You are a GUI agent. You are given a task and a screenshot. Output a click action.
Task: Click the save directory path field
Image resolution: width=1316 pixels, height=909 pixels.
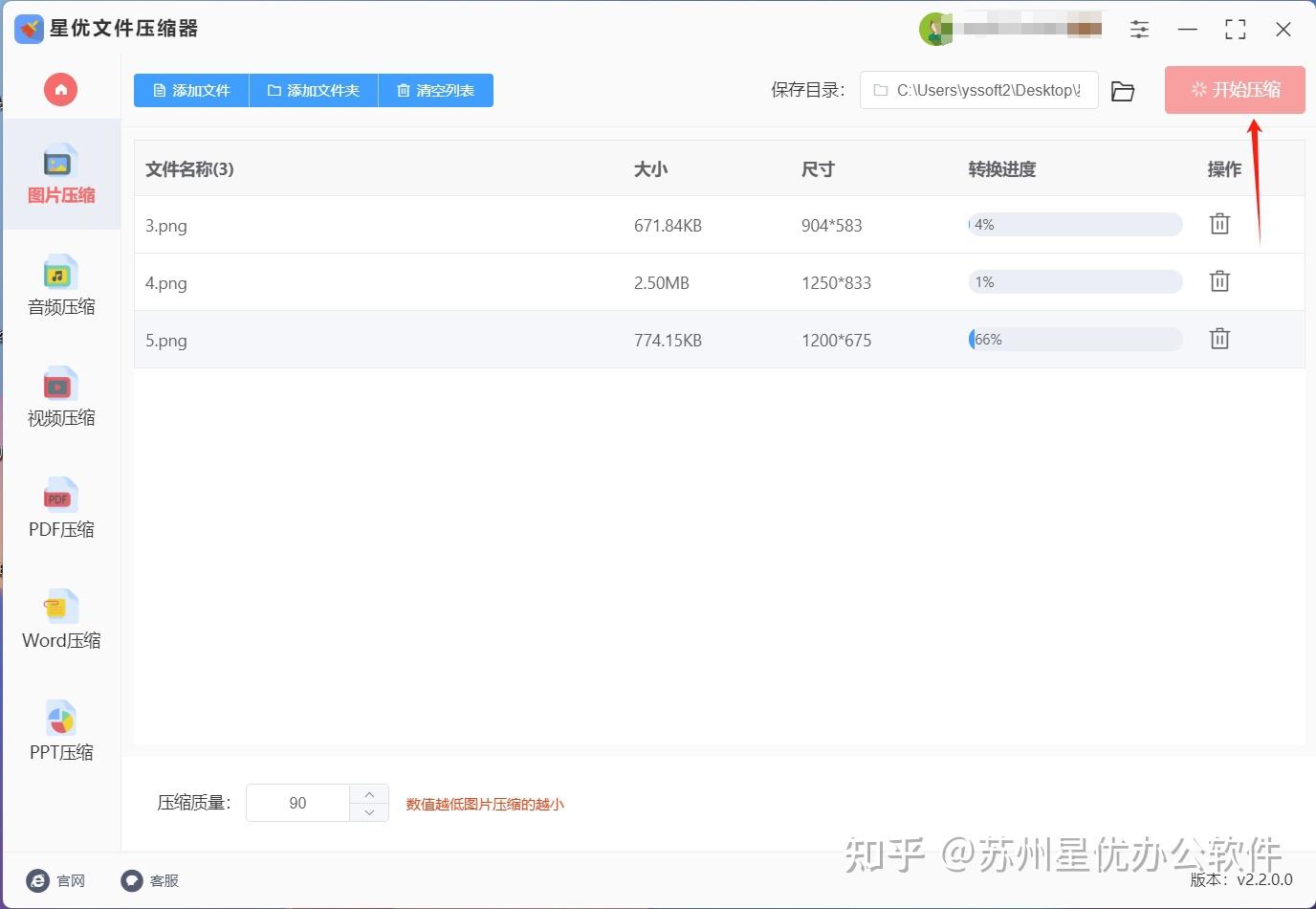tap(978, 90)
